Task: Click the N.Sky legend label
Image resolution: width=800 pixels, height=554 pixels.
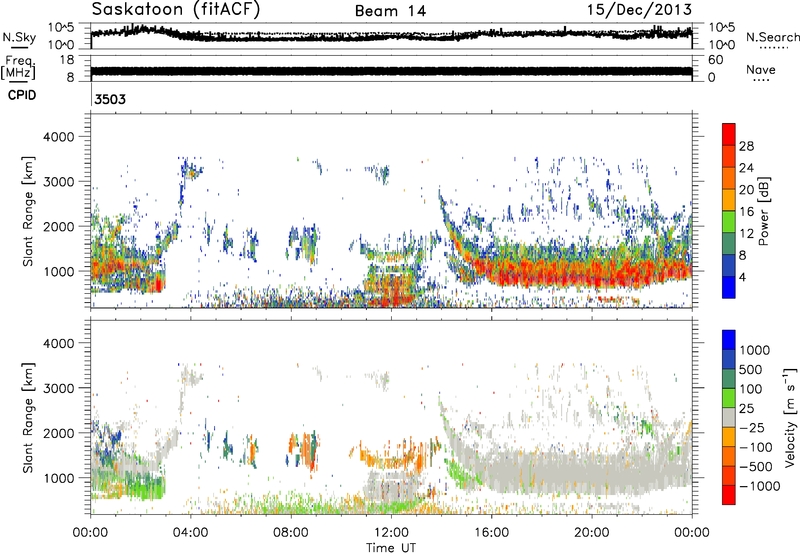Action: (x=19, y=37)
